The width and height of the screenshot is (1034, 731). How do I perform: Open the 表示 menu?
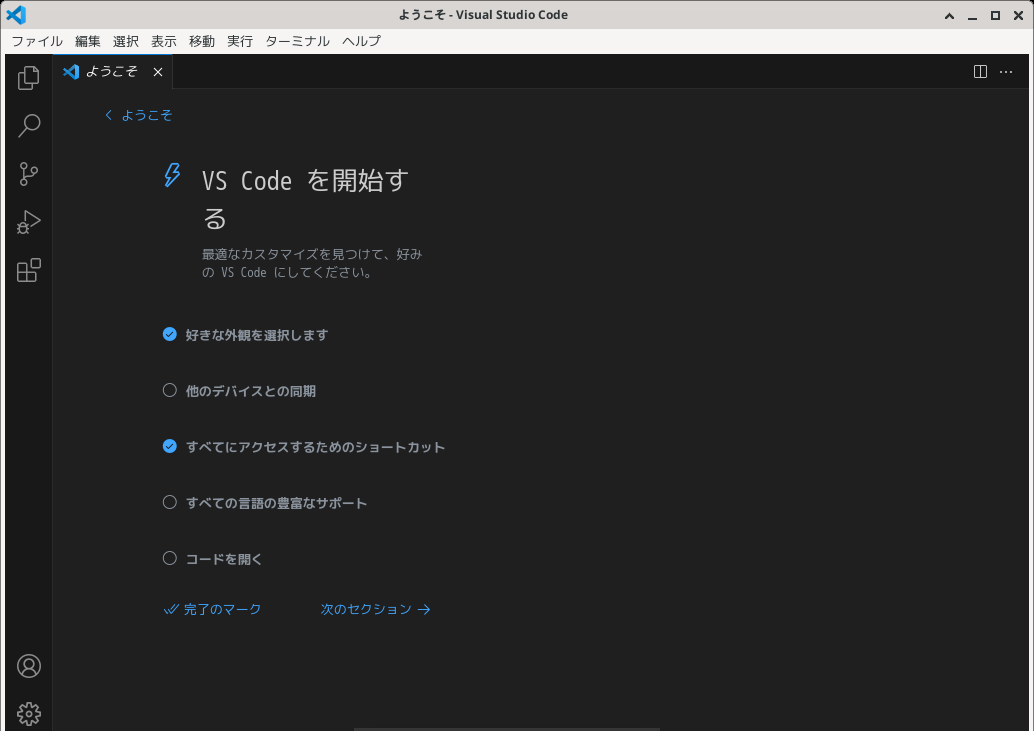pos(164,41)
